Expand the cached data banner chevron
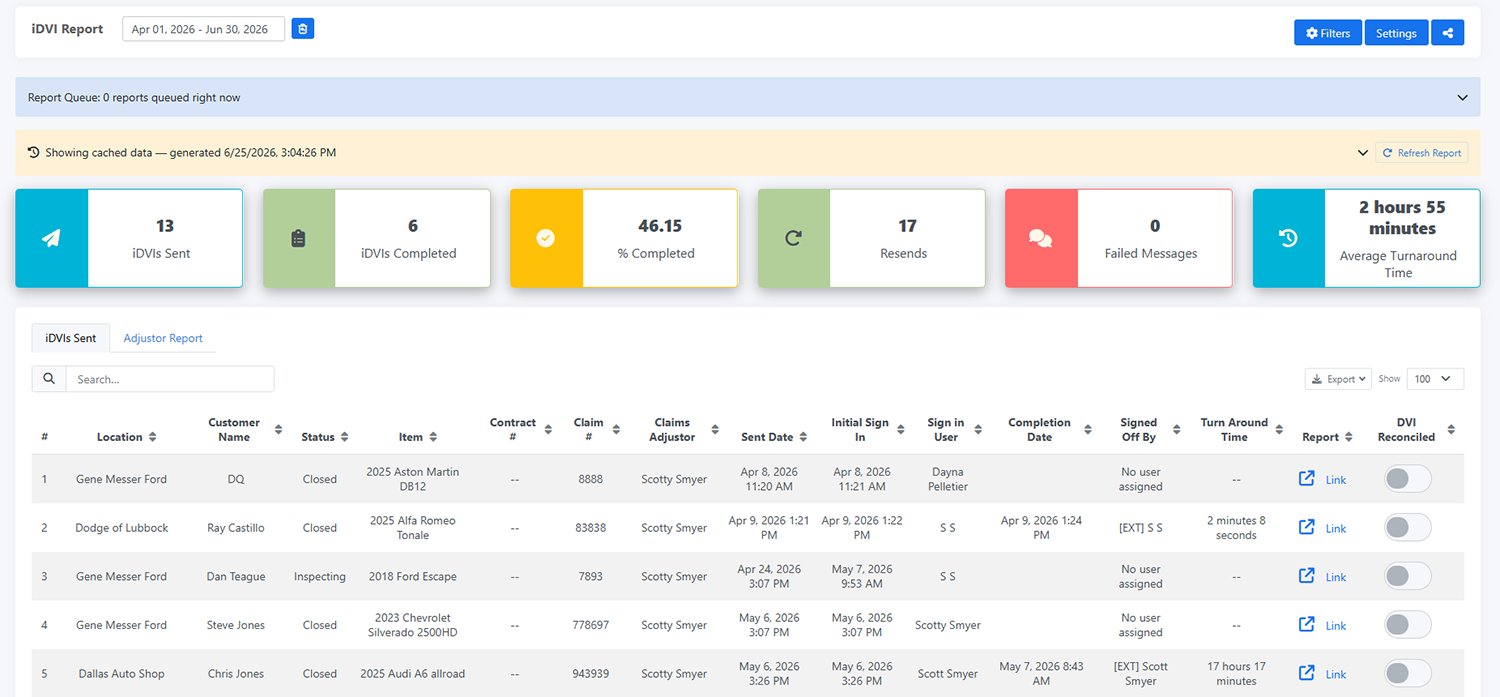Viewport: 1500px width, 697px height. 1362,153
